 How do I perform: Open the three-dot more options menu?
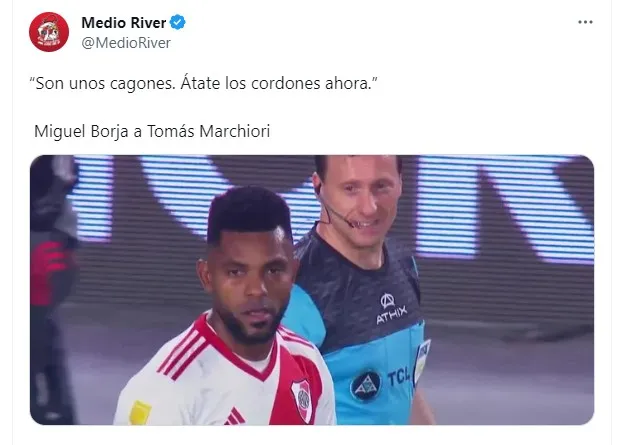click(585, 22)
